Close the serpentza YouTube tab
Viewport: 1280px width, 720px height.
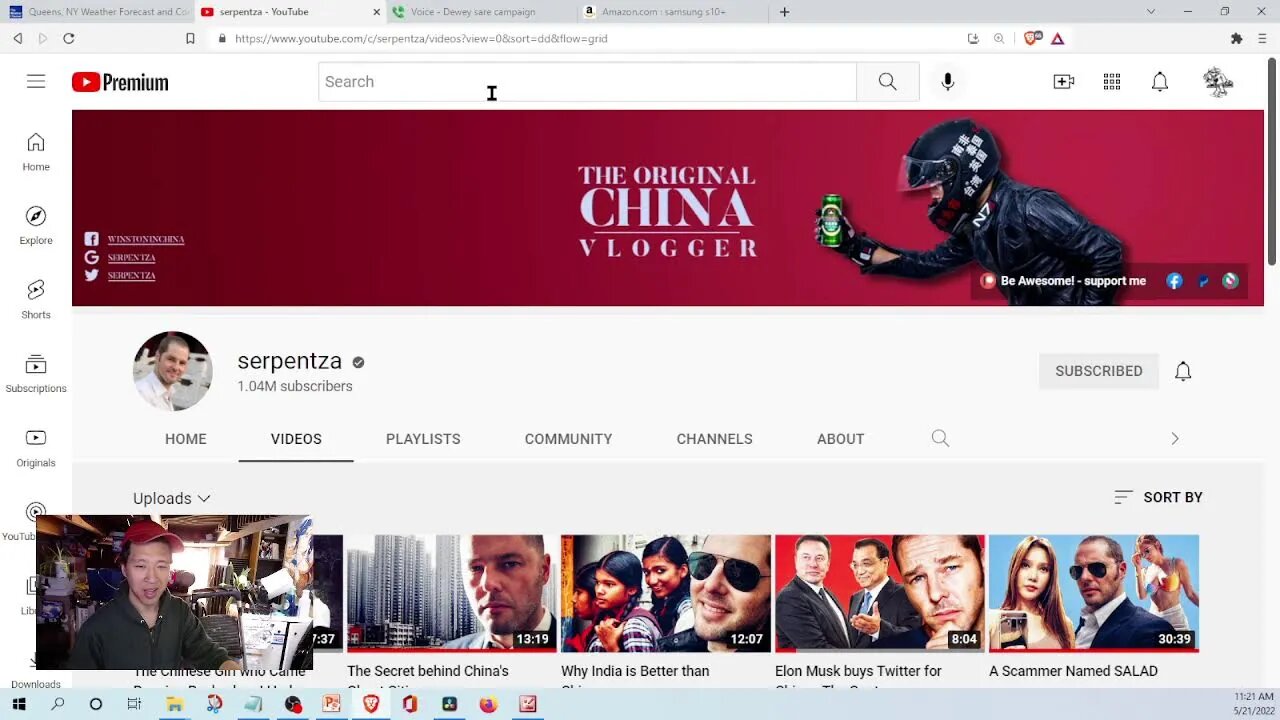377,12
